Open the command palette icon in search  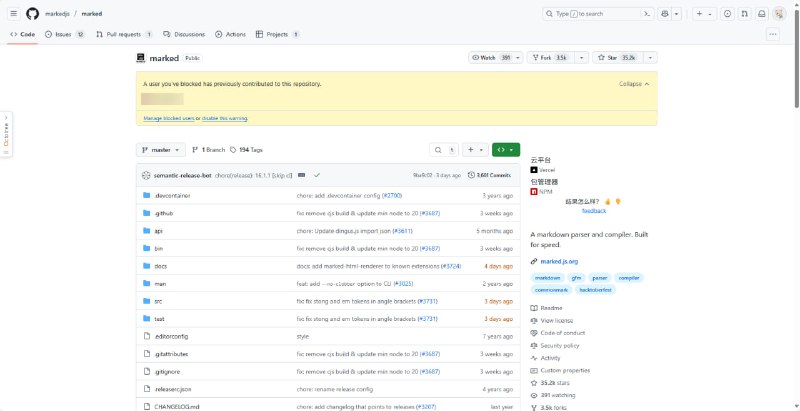[648, 14]
